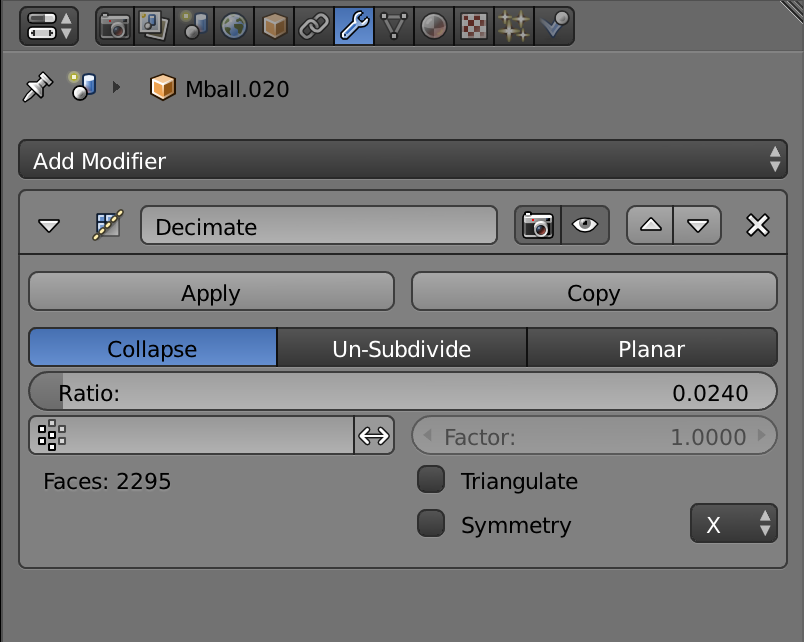Toggle Decimate modifier viewport visibility eye
Image resolution: width=804 pixels, height=642 pixels.
(x=585, y=226)
